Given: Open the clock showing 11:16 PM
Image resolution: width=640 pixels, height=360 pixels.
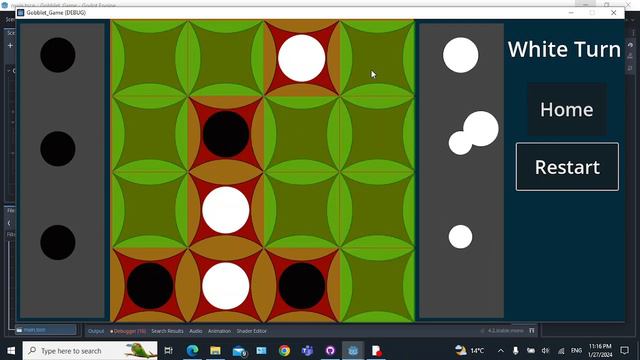Looking at the screenshot, I should click(600, 351).
